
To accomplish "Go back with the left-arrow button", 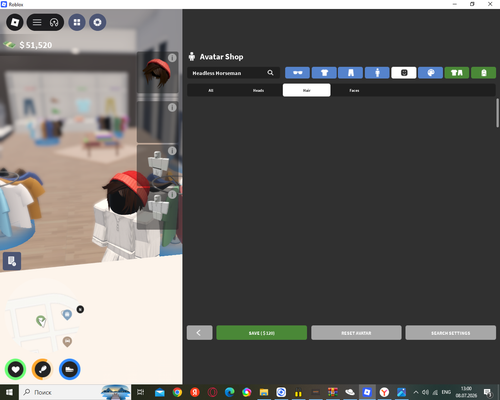I will coord(199,333).
